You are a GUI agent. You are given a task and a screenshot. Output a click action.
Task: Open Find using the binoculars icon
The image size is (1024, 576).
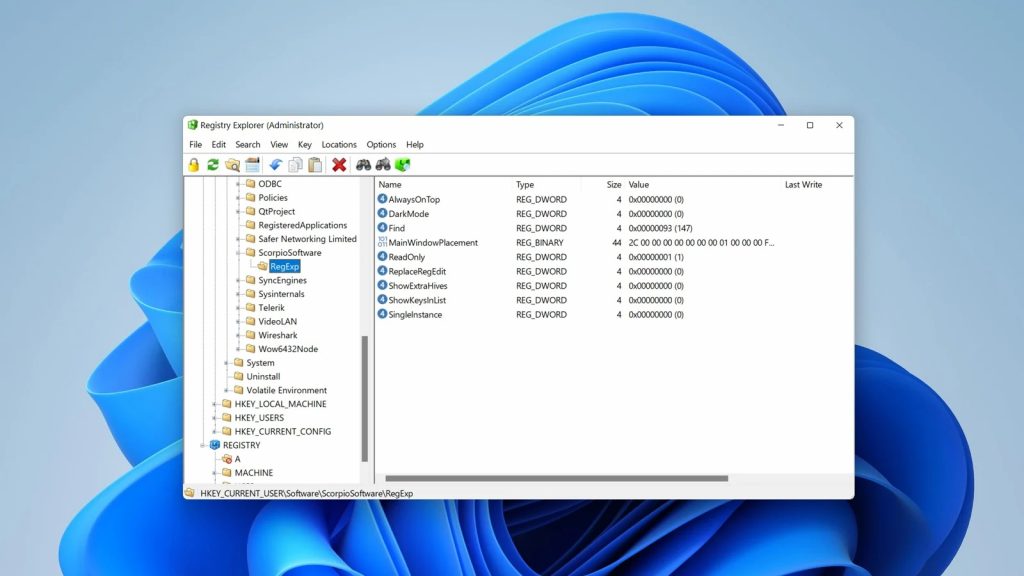click(363, 164)
